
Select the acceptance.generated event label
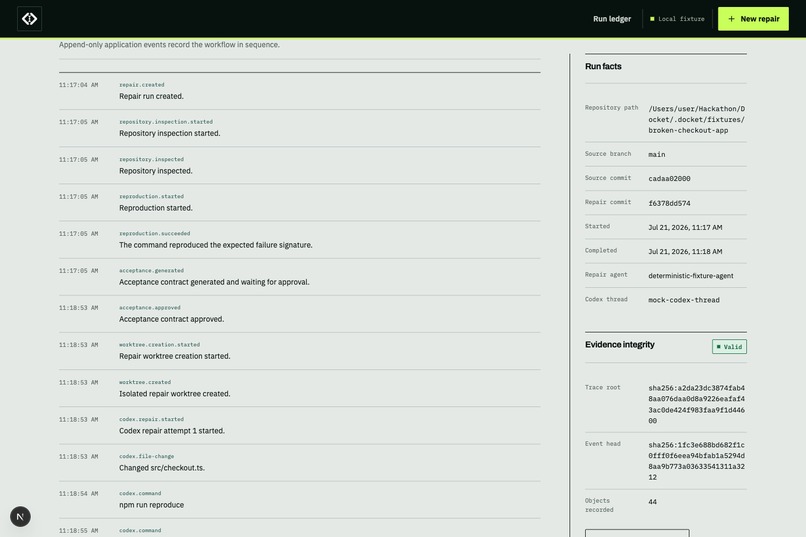(151, 270)
